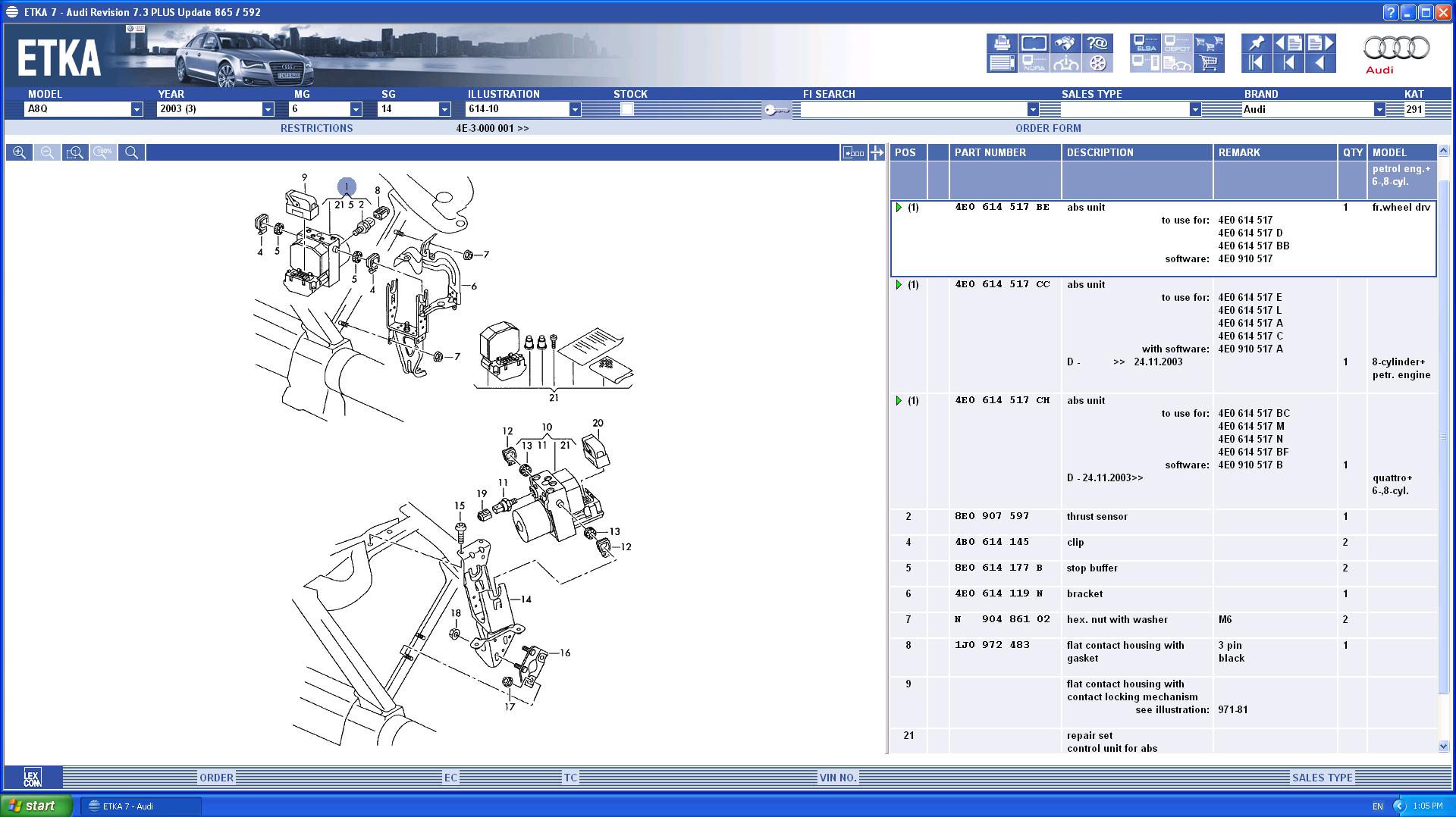Screen dimensions: 1456x817
Task: Click the plain magnifier icon
Action: (131, 152)
